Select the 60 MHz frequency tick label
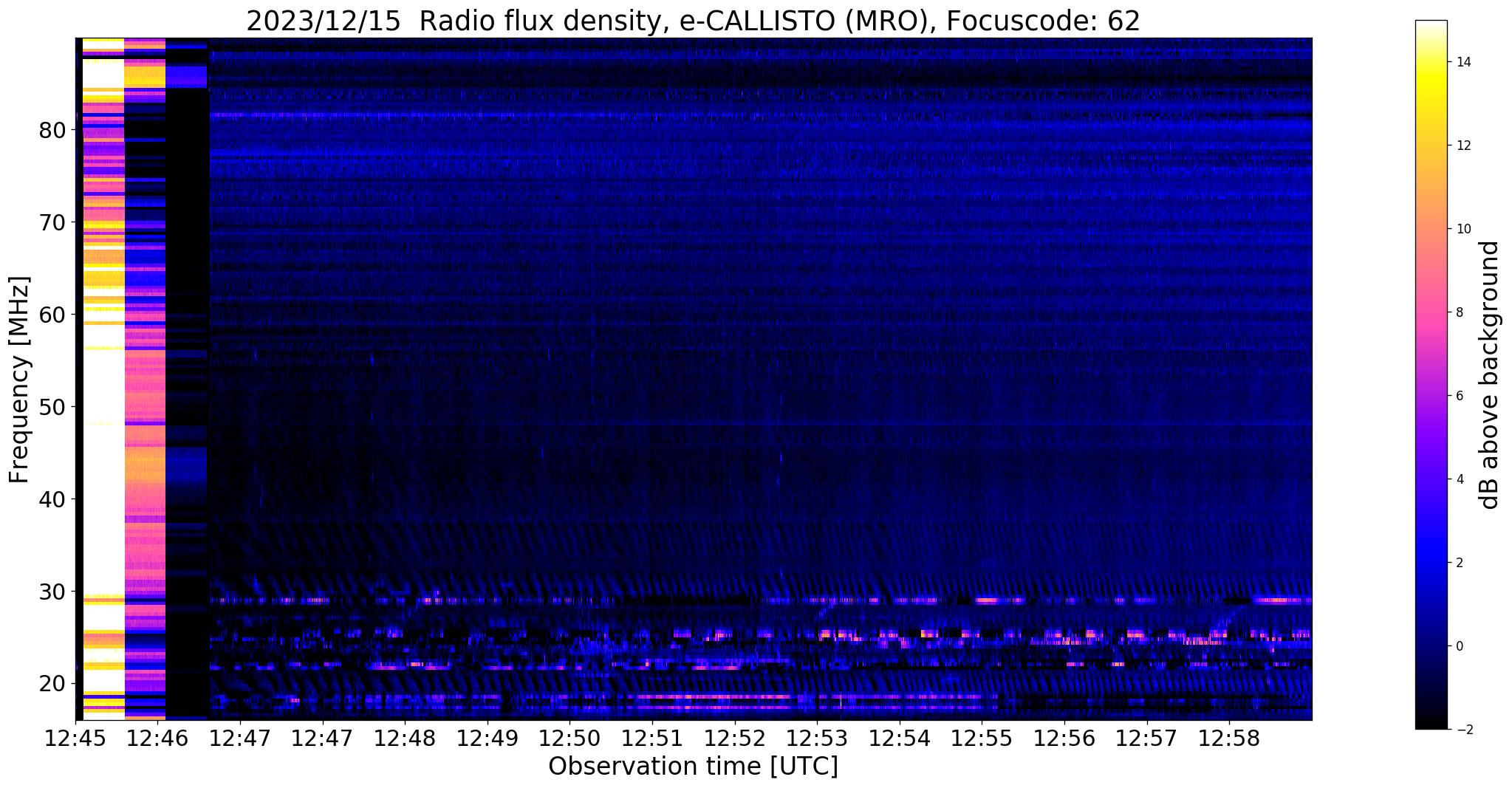The height and width of the screenshot is (788, 1512). pyautogui.click(x=52, y=315)
